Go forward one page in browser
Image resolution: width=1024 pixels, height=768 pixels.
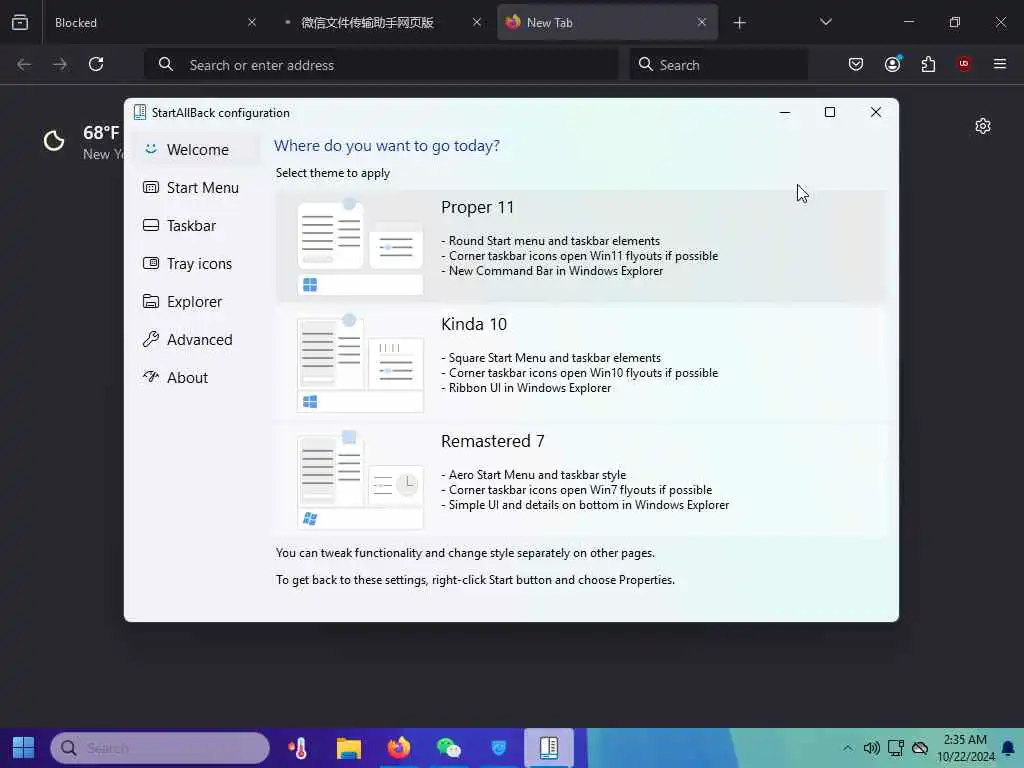pyautogui.click(x=60, y=64)
